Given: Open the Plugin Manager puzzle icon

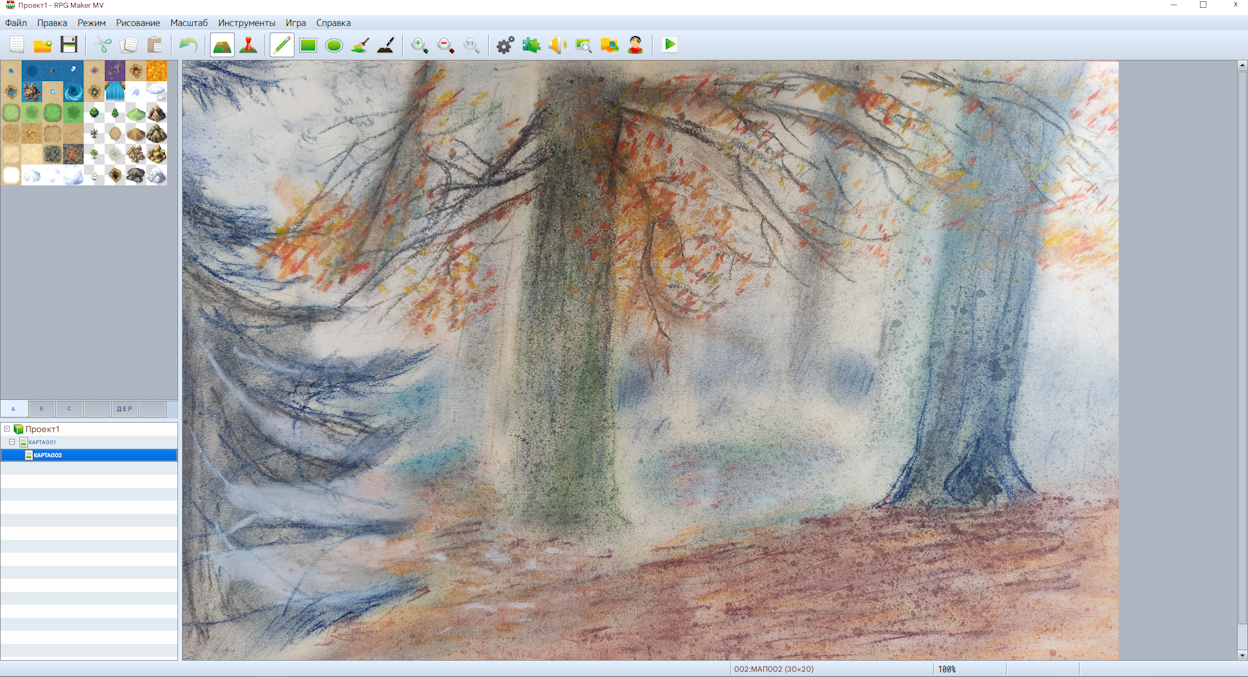Looking at the screenshot, I should tap(532, 45).
